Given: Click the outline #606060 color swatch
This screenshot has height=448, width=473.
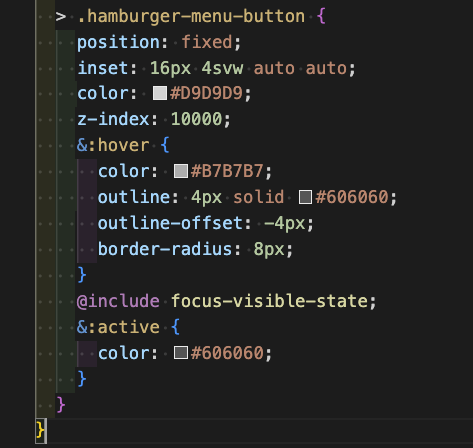Looking at the screenshot, I should pos(305,197).
